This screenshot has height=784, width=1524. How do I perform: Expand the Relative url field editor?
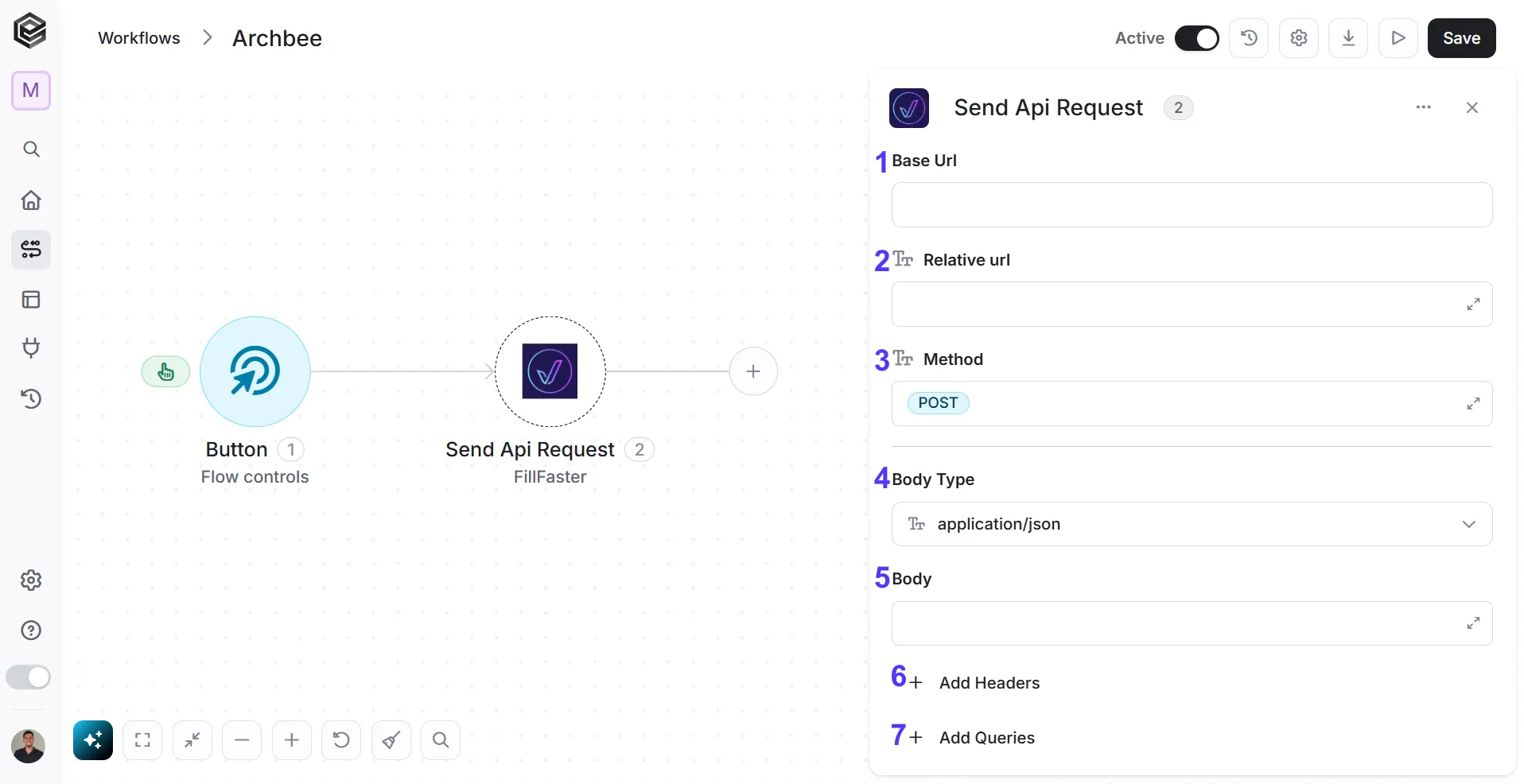1474,305
